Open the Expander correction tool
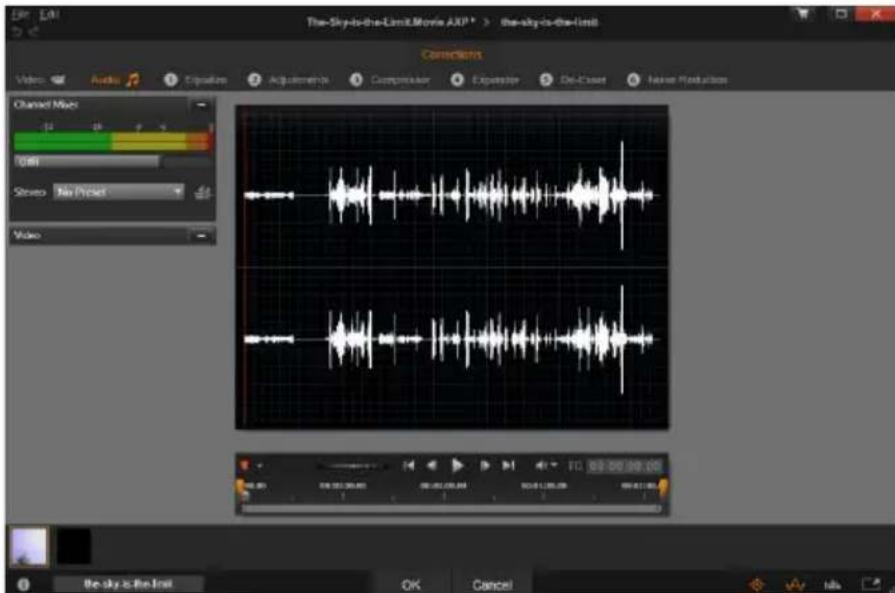The image size is (895, 593). coord(485,80)
